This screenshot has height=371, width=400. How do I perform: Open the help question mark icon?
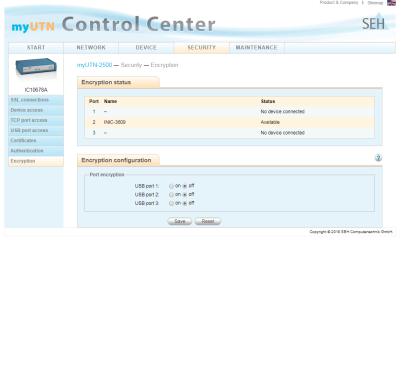[x=378, y=158]
